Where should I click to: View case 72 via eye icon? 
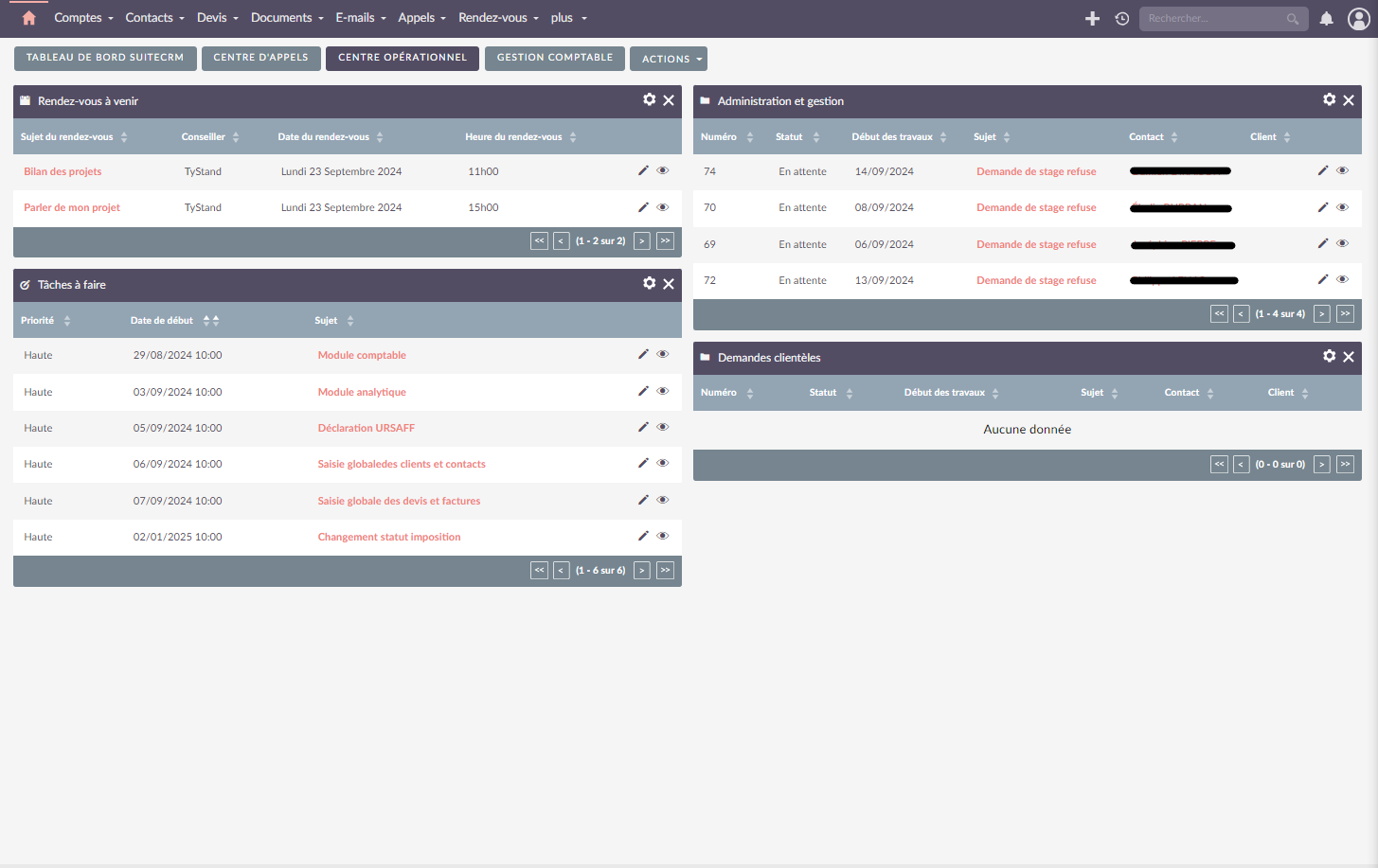(1343, 279)
